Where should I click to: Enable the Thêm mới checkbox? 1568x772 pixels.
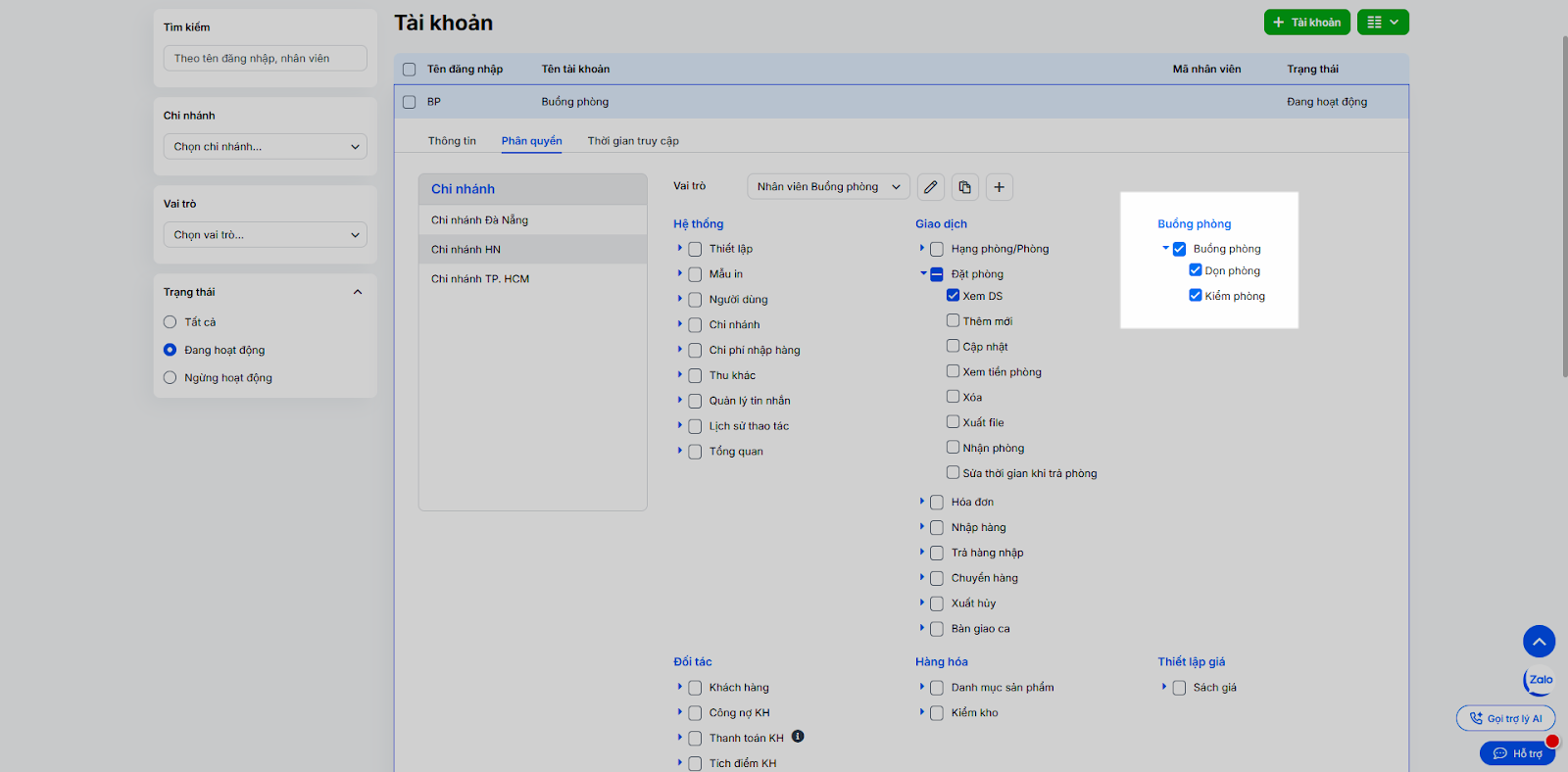(953, 320)
